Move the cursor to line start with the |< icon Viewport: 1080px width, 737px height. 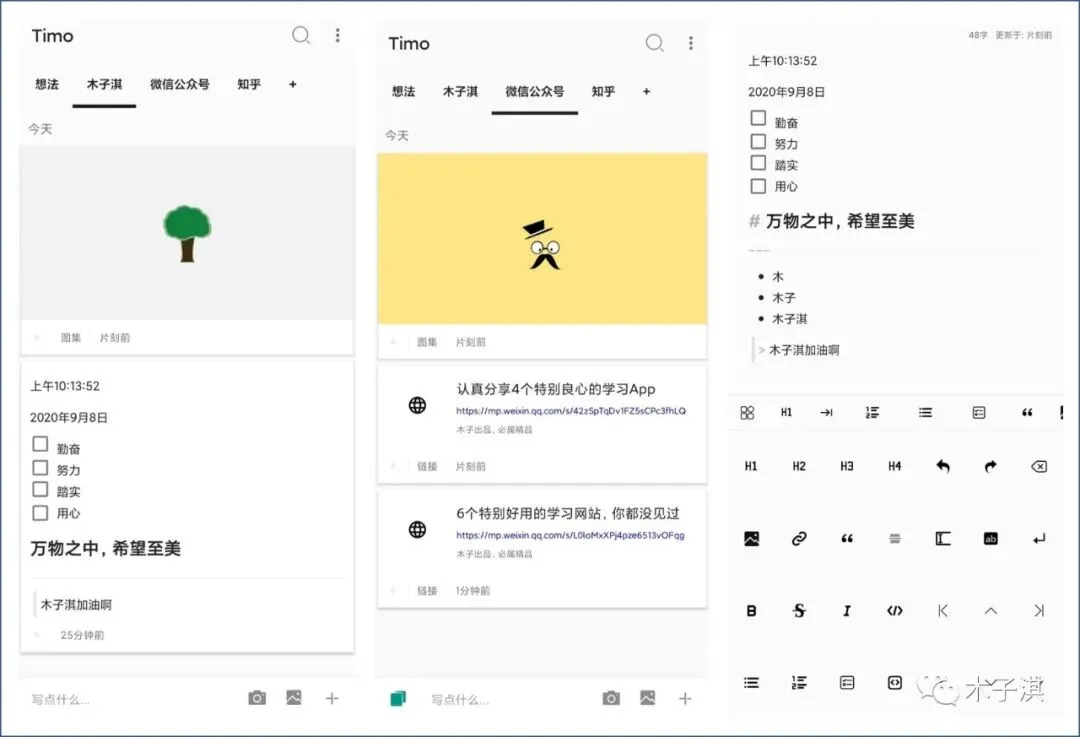click(943, 610)
